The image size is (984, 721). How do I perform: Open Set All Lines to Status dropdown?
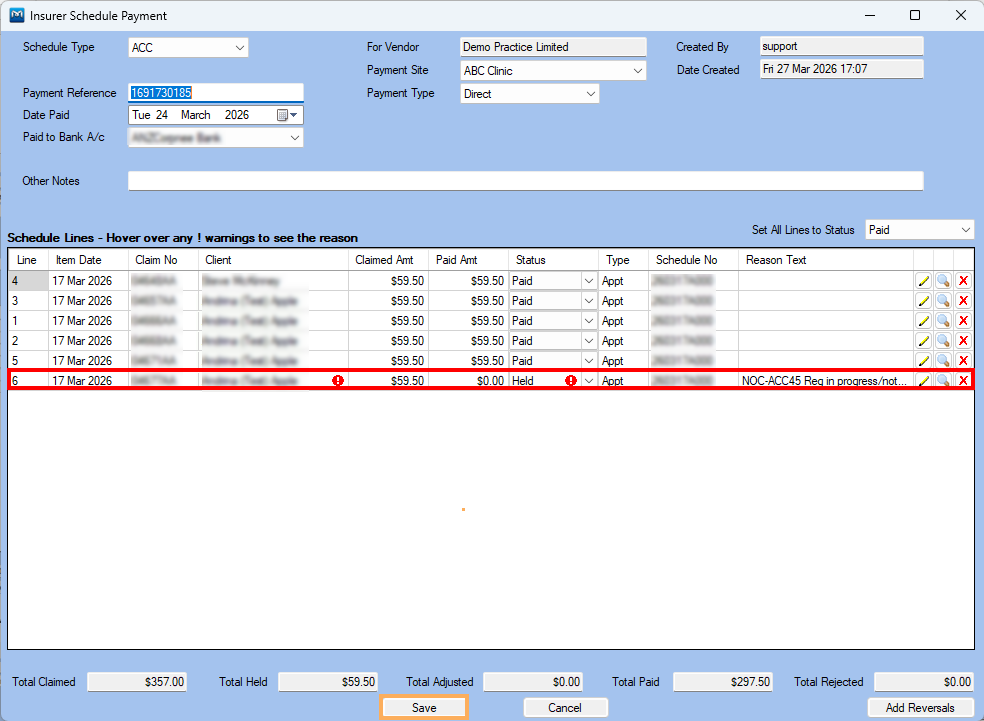966,230
